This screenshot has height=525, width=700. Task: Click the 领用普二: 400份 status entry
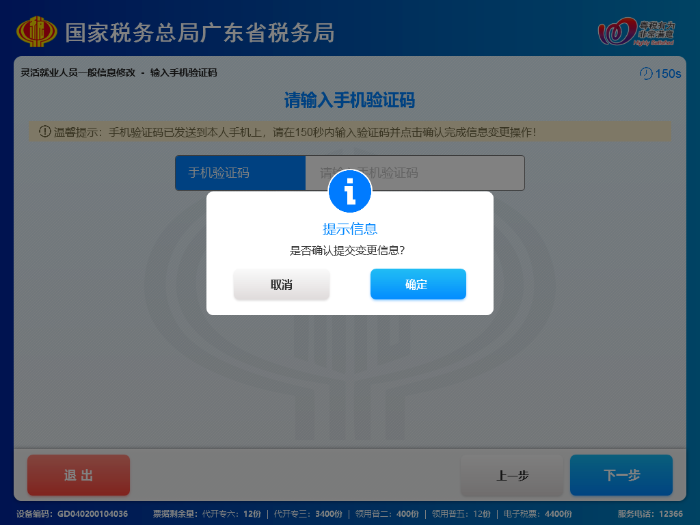(387, 514)
